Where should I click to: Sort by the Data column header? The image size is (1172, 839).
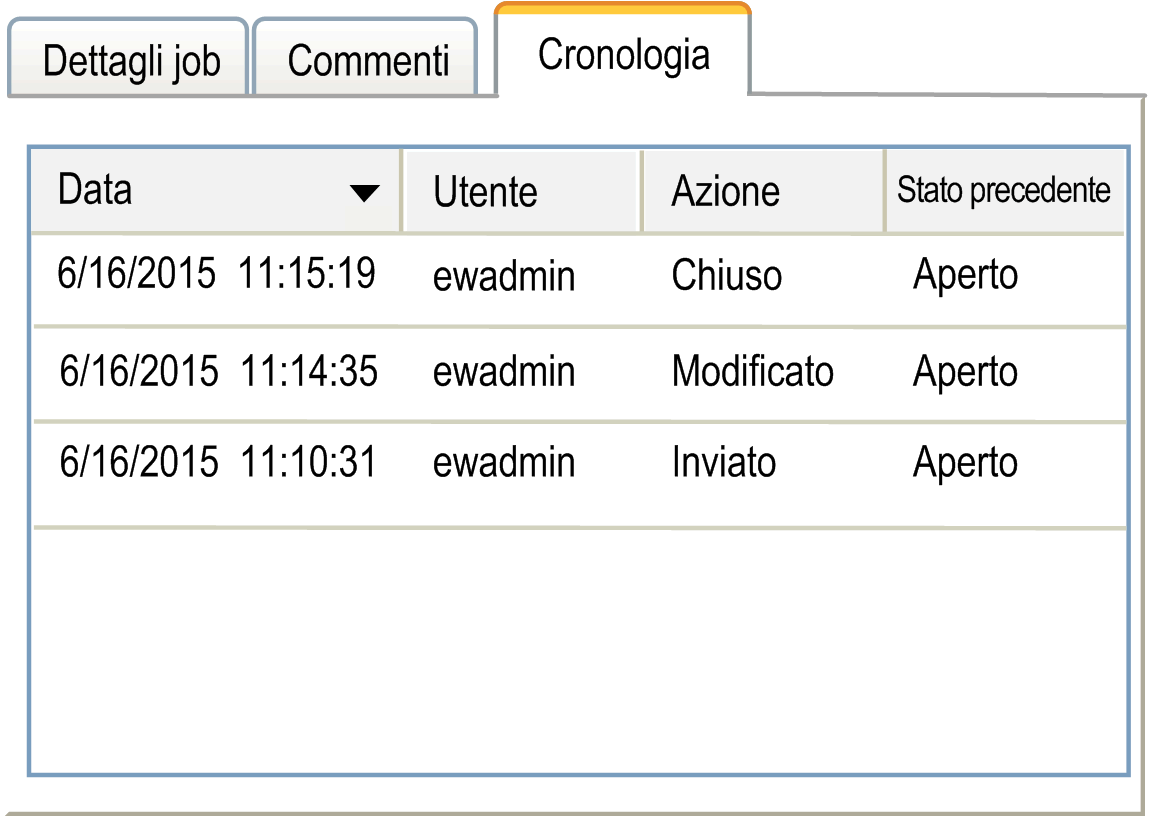(x=95, y=190)
